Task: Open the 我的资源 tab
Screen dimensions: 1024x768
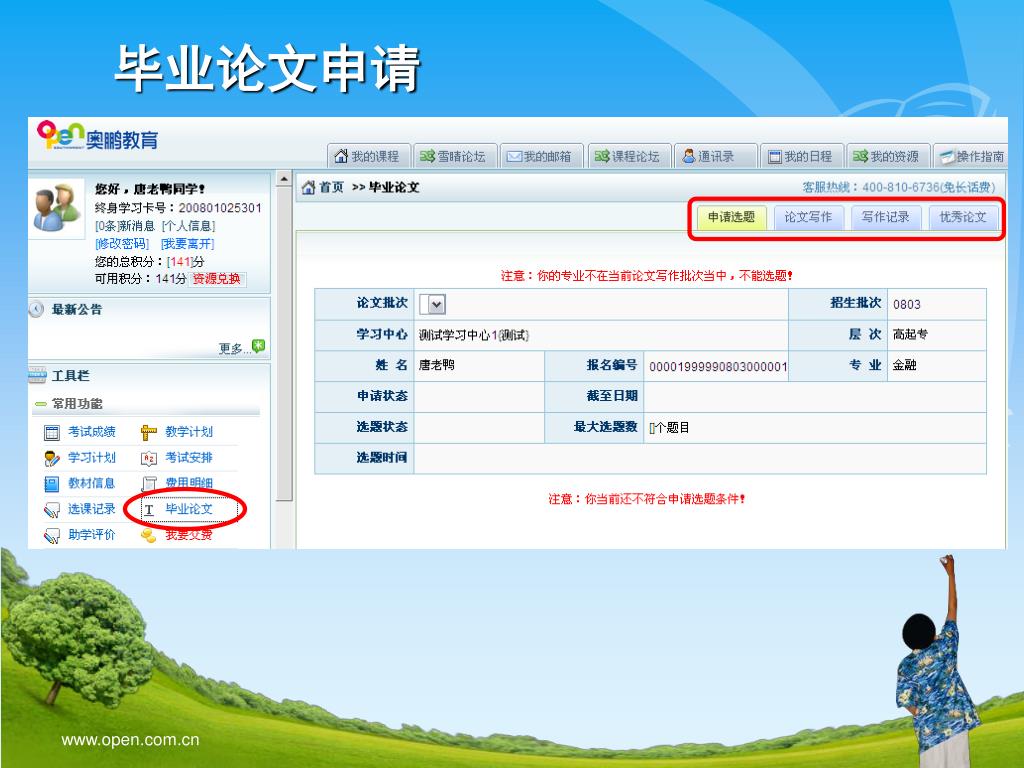Action: pyautogui.click(x=888, y=157)
